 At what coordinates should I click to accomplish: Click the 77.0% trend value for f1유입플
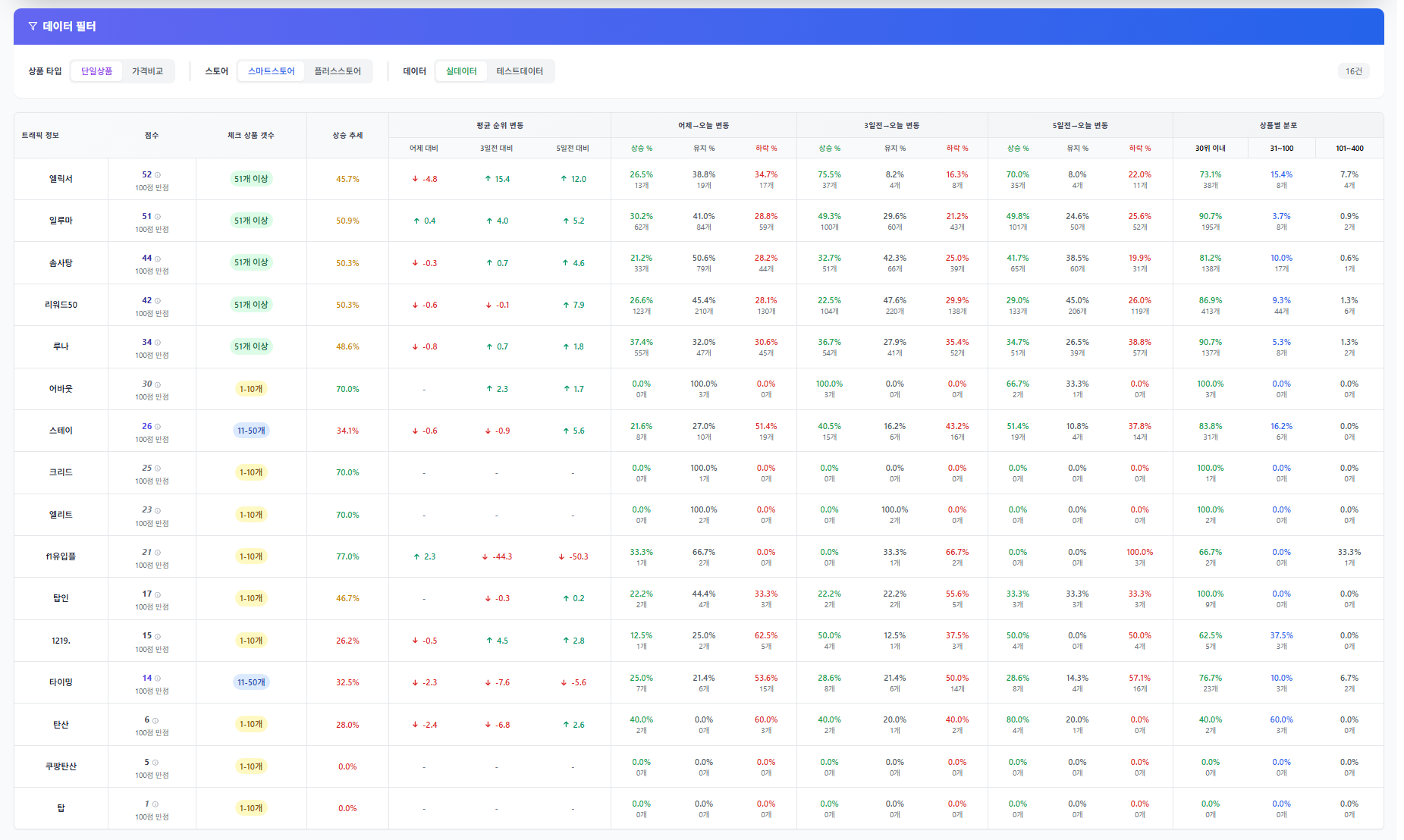tap(347, 556)
